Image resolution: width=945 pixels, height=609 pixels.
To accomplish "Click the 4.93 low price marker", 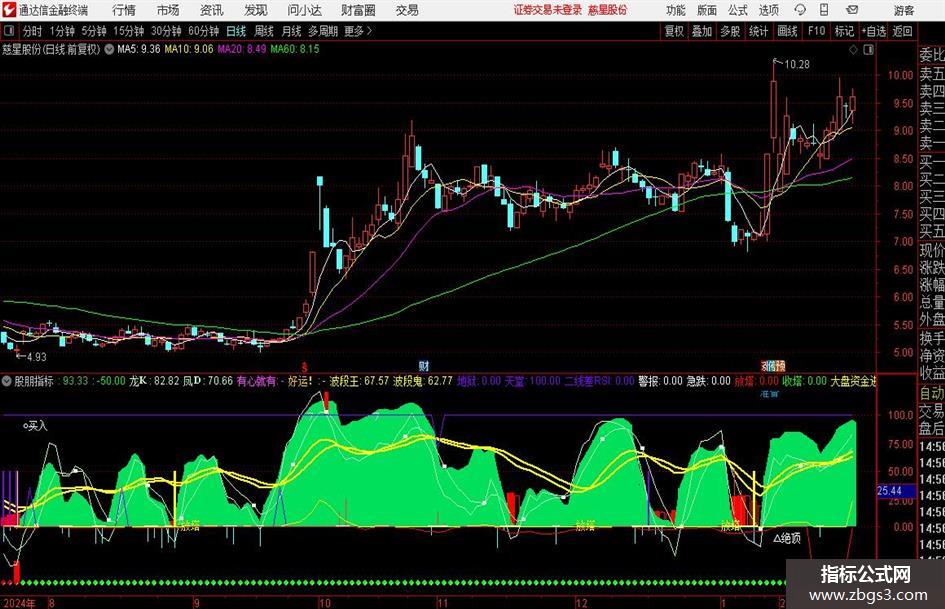I will point(36,357).
